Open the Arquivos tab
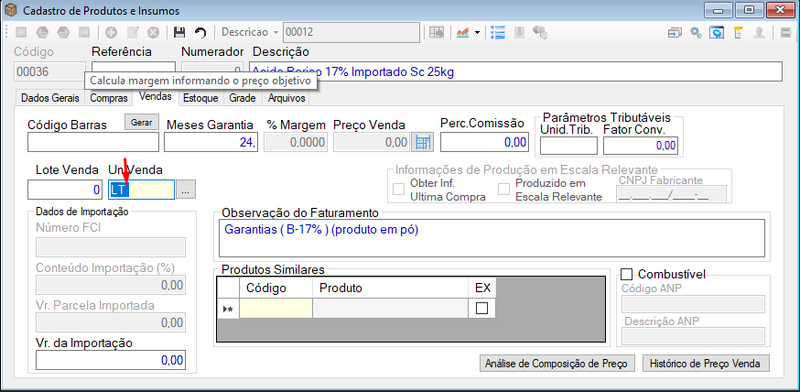This screenshot has height=392, width=800. click(287, 98)
